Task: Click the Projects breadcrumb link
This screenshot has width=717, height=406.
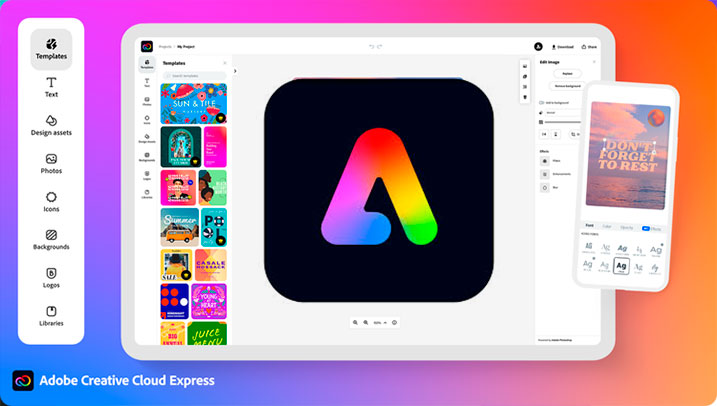Action: (x=165, y=47)
